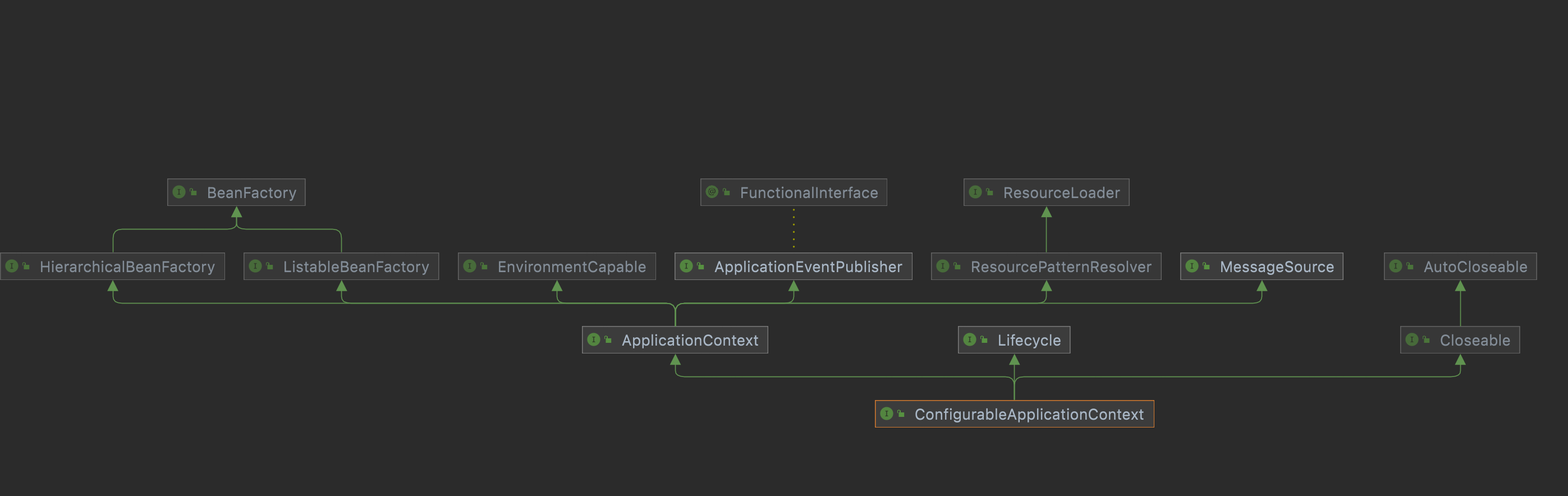Select the ResourcePatternResolver node label
The height and width of the screenshot is (496, 1568).
(x=1060, y=267)
